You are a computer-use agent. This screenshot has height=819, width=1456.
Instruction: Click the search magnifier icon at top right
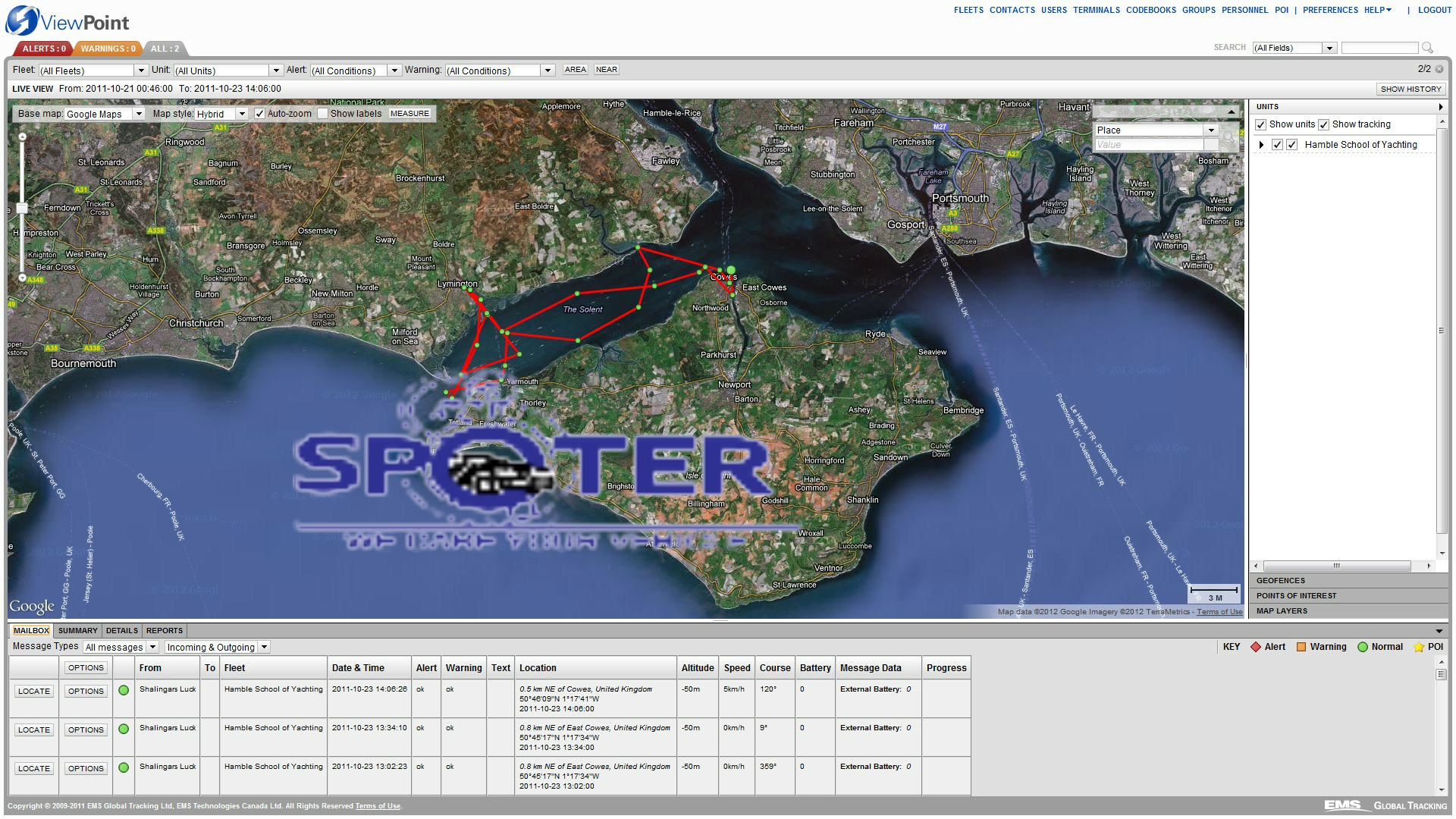coord(1427,48)
